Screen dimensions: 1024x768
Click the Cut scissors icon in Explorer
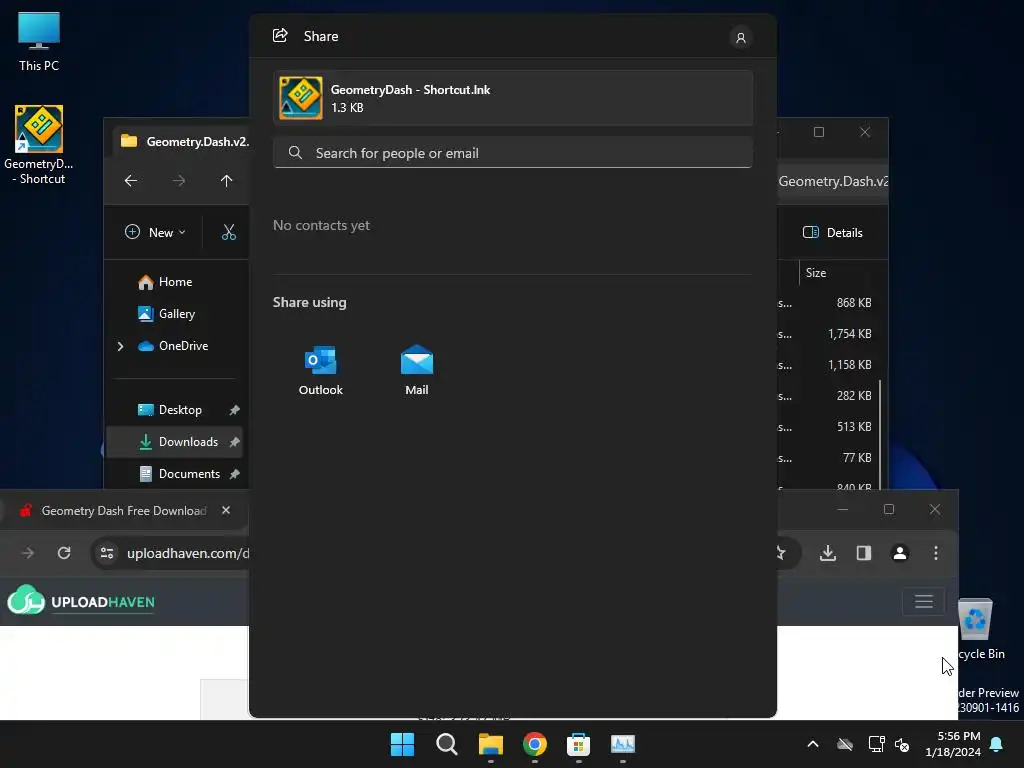click(229, 232)
